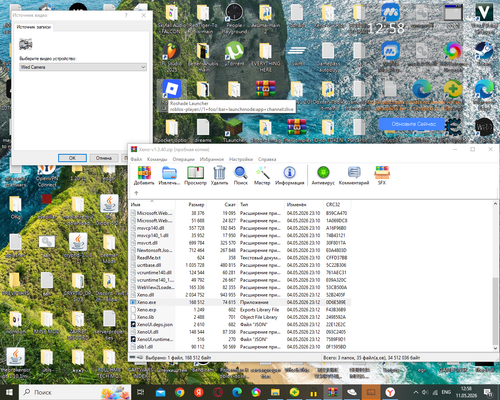Open the Просмотр (View) toolbar icon
Image resolution: width=500 pixels, height=400 pixels.
point(195,176)
